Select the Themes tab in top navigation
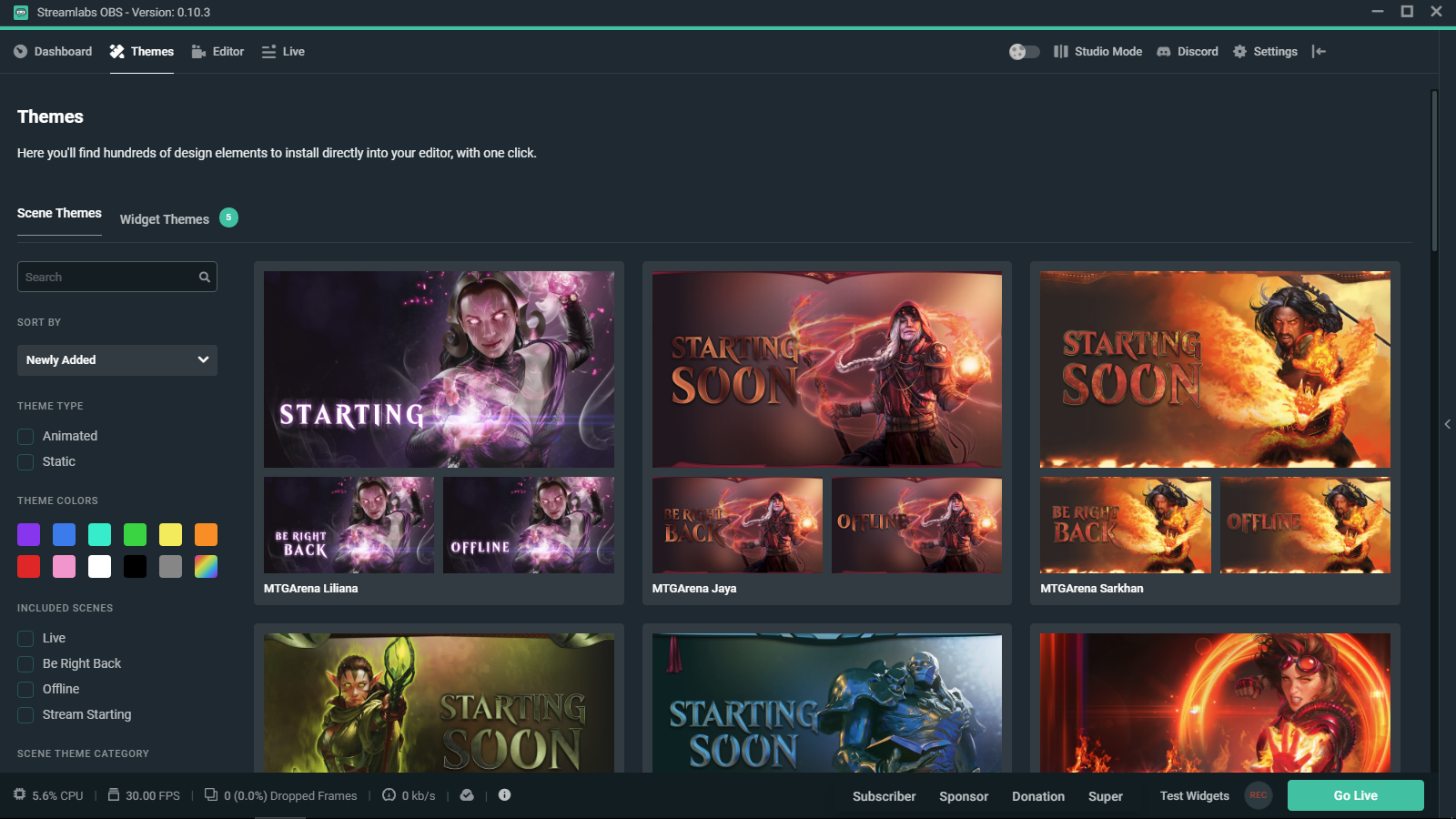This screenshot has height=819, width=1456. pos(142,52)
